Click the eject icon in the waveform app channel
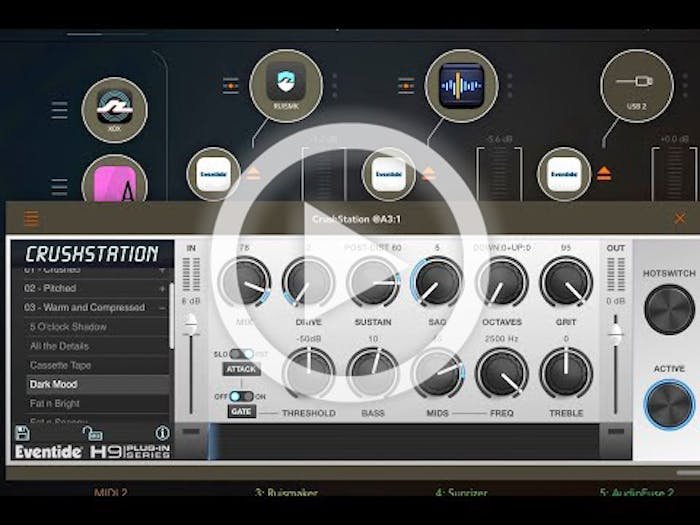Screen dimensions: 700x525 click(428, 174)
